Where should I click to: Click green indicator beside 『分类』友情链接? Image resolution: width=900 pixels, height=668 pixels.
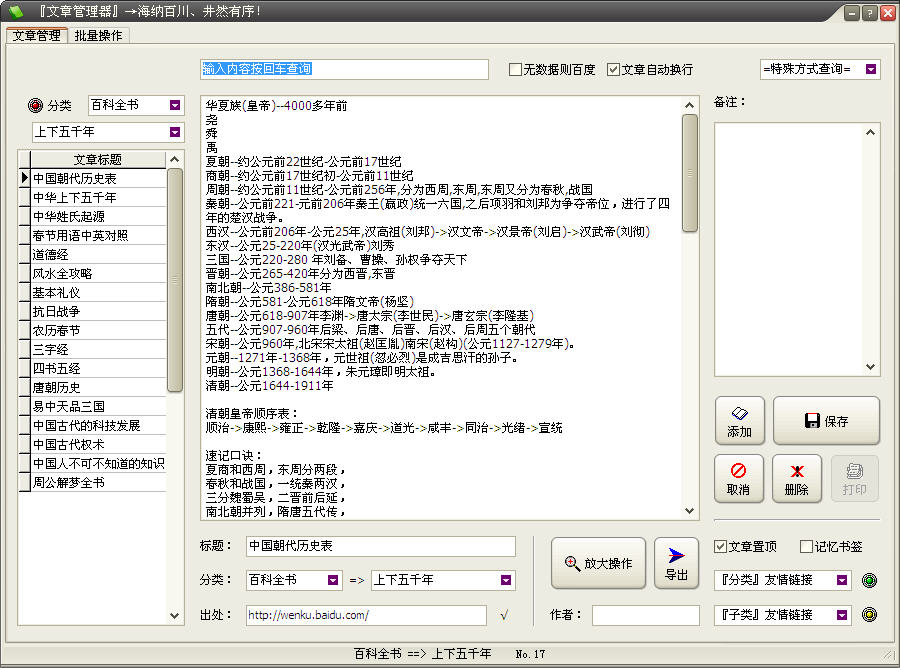869,580
